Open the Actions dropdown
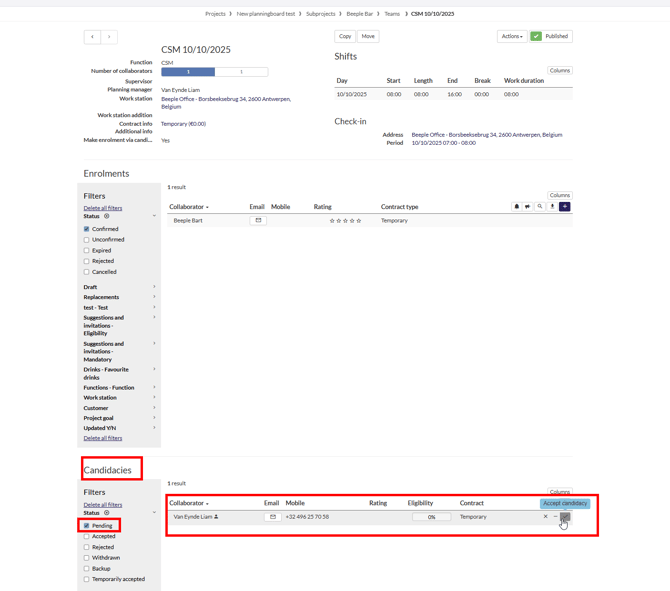 (x=512, y=36)
